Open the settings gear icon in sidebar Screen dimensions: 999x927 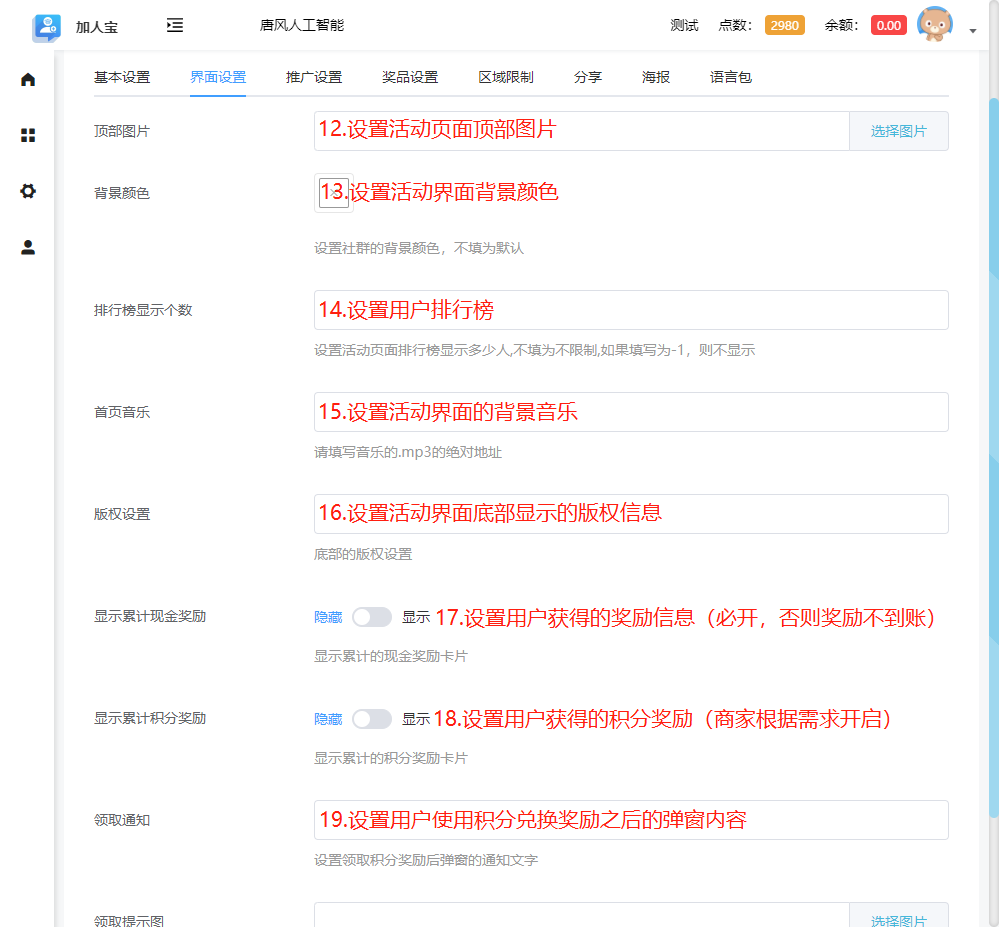click(27, 191)
